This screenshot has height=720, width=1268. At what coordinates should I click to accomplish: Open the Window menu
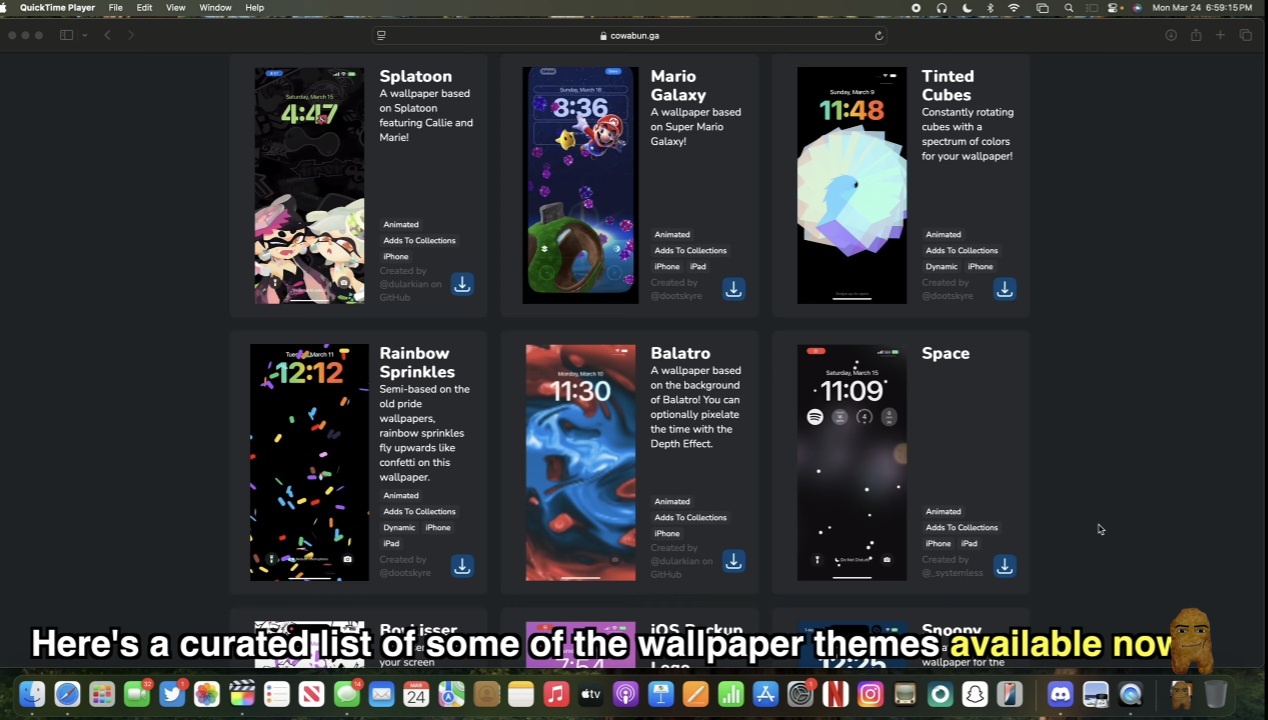coord(215,7)
